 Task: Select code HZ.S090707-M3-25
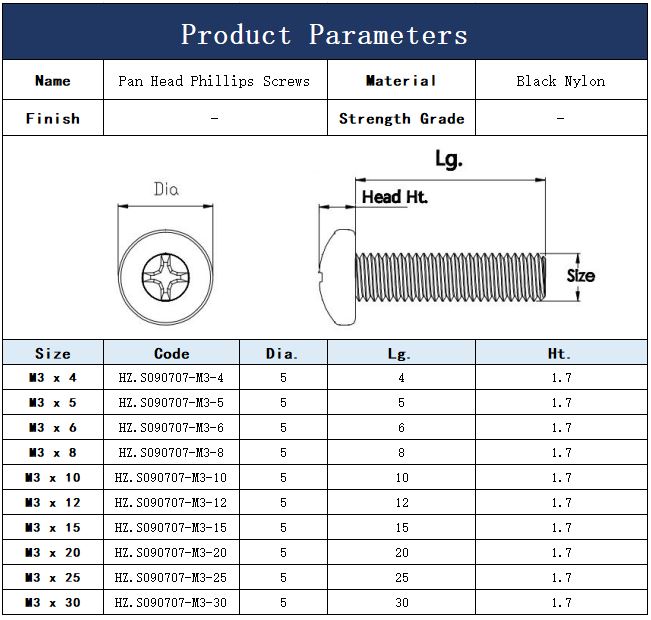171,578
